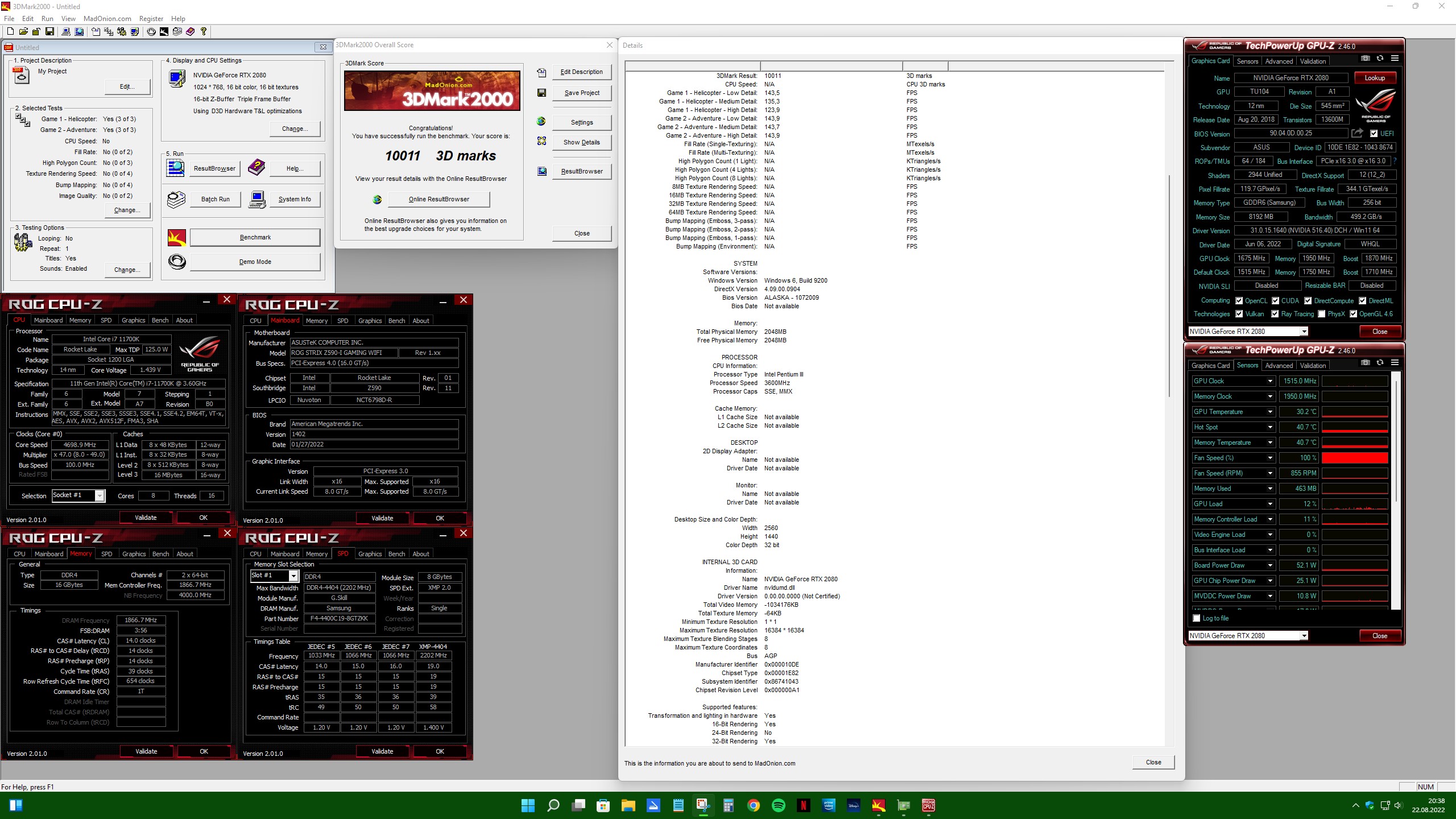Image resolution: width=1456 pixels, height=819 pixels.
Task: Switch to Validation tab in GPU-Z Sensors window
Action: point(1313,366)
